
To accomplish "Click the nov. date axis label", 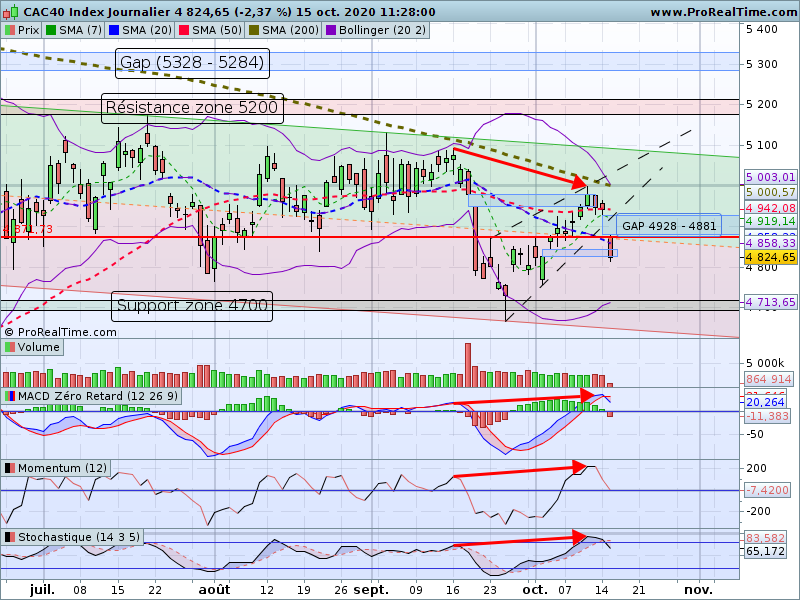I will point(698,590).
